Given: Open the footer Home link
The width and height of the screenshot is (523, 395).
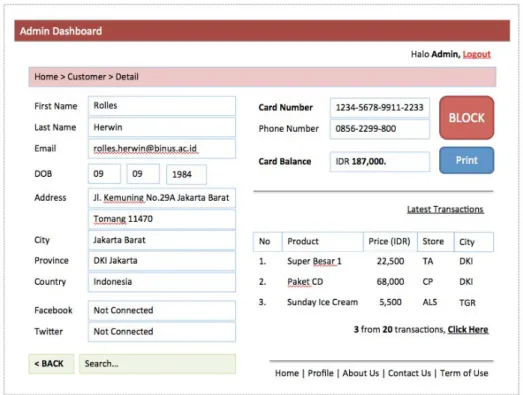Looking at the screenshot, I should click(287, 373).
